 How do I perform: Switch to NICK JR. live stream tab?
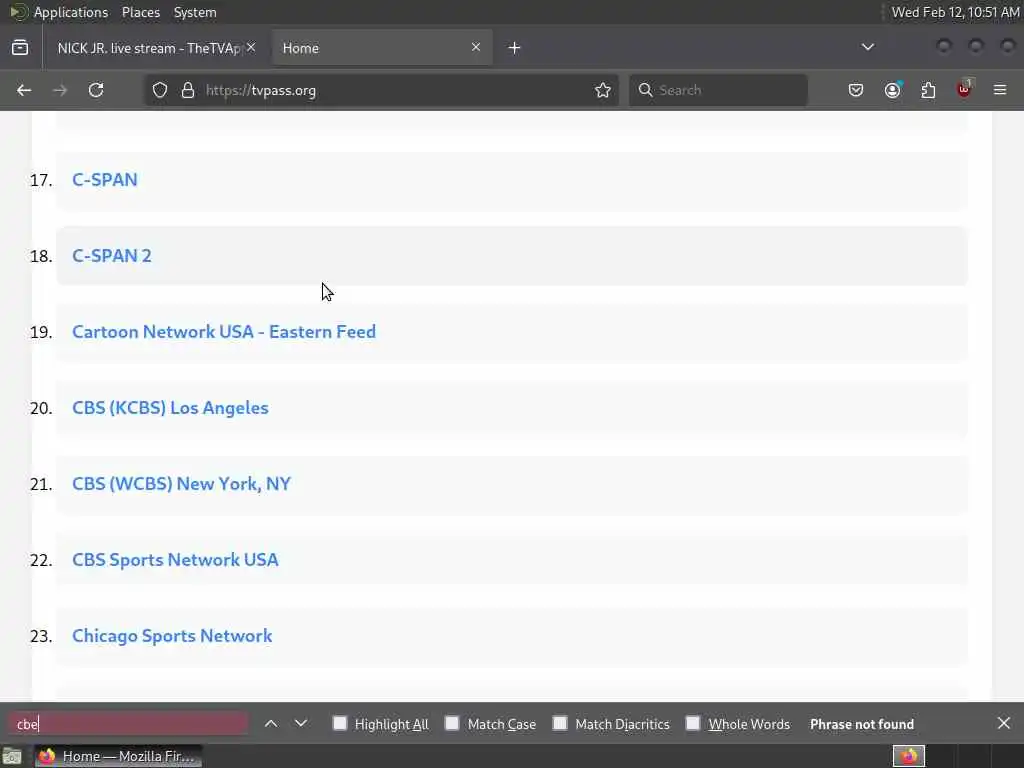152,48
